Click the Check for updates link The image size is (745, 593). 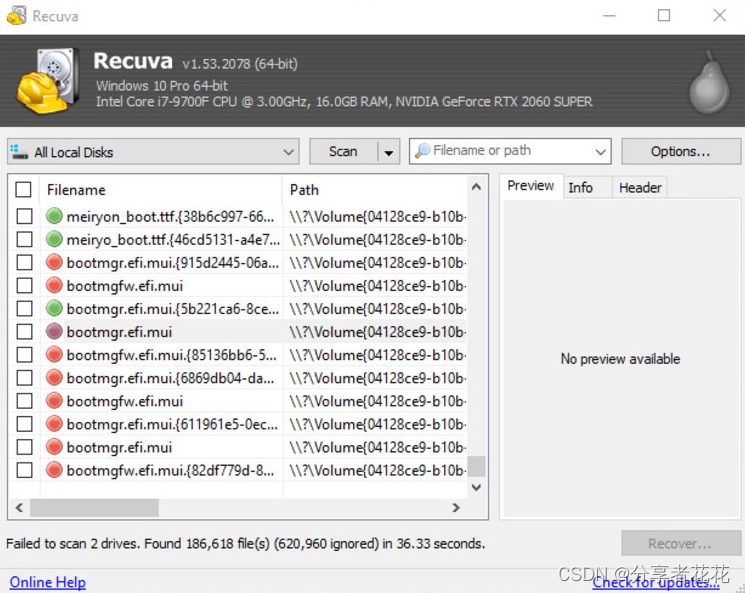coord(656,583)
